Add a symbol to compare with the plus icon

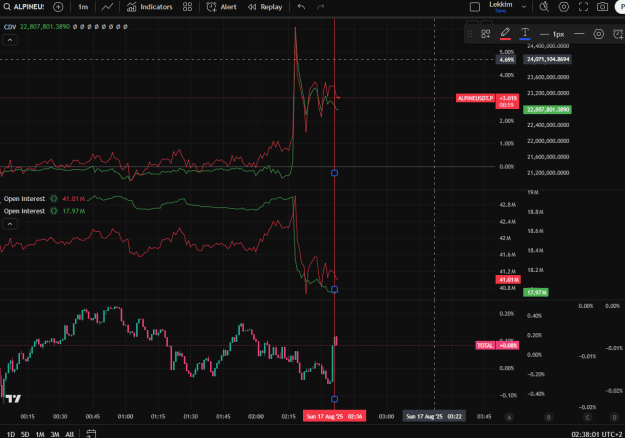(x=58, y=7)
